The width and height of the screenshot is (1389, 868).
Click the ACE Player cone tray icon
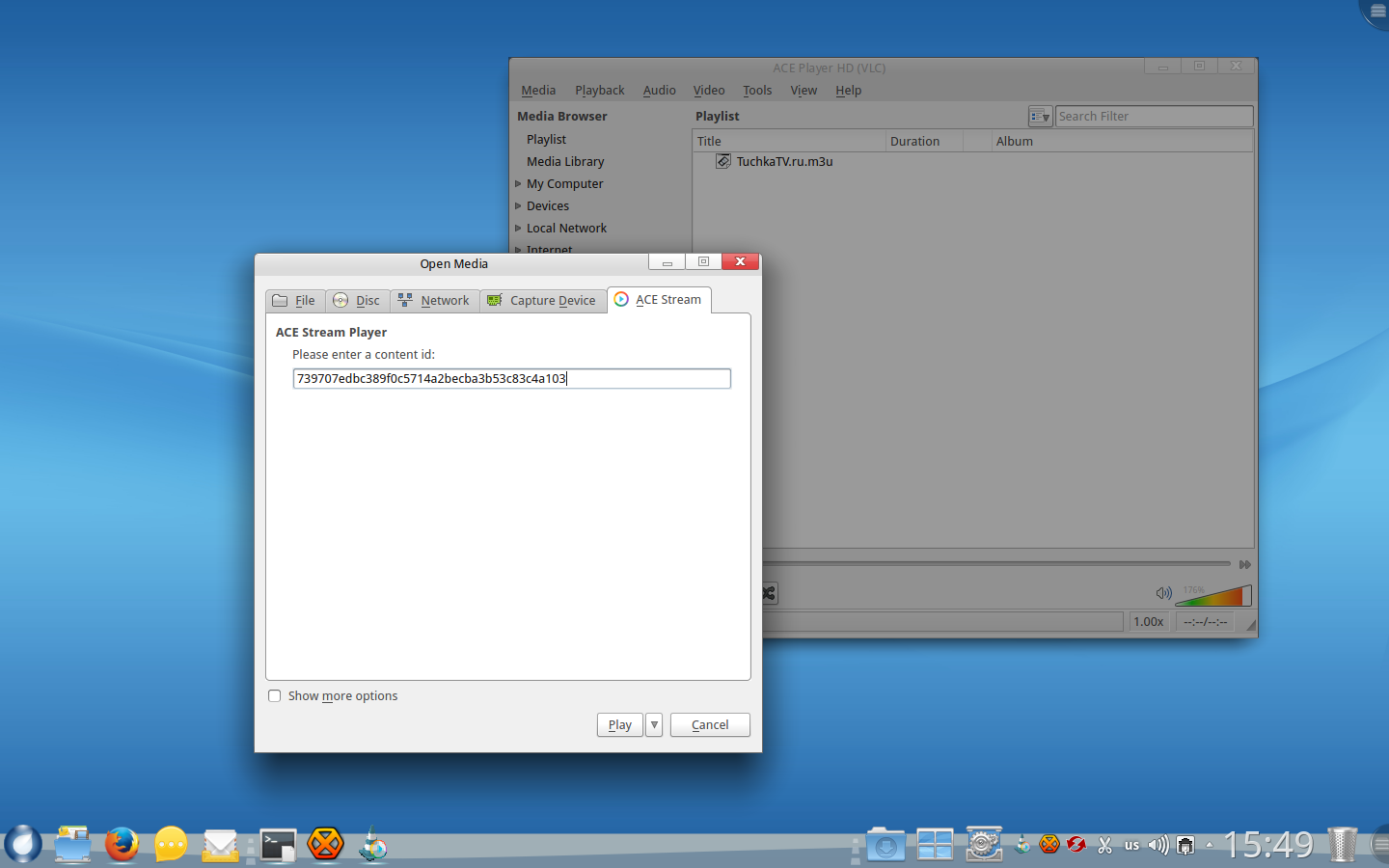pyautogui.click(x=1022, y=845)
